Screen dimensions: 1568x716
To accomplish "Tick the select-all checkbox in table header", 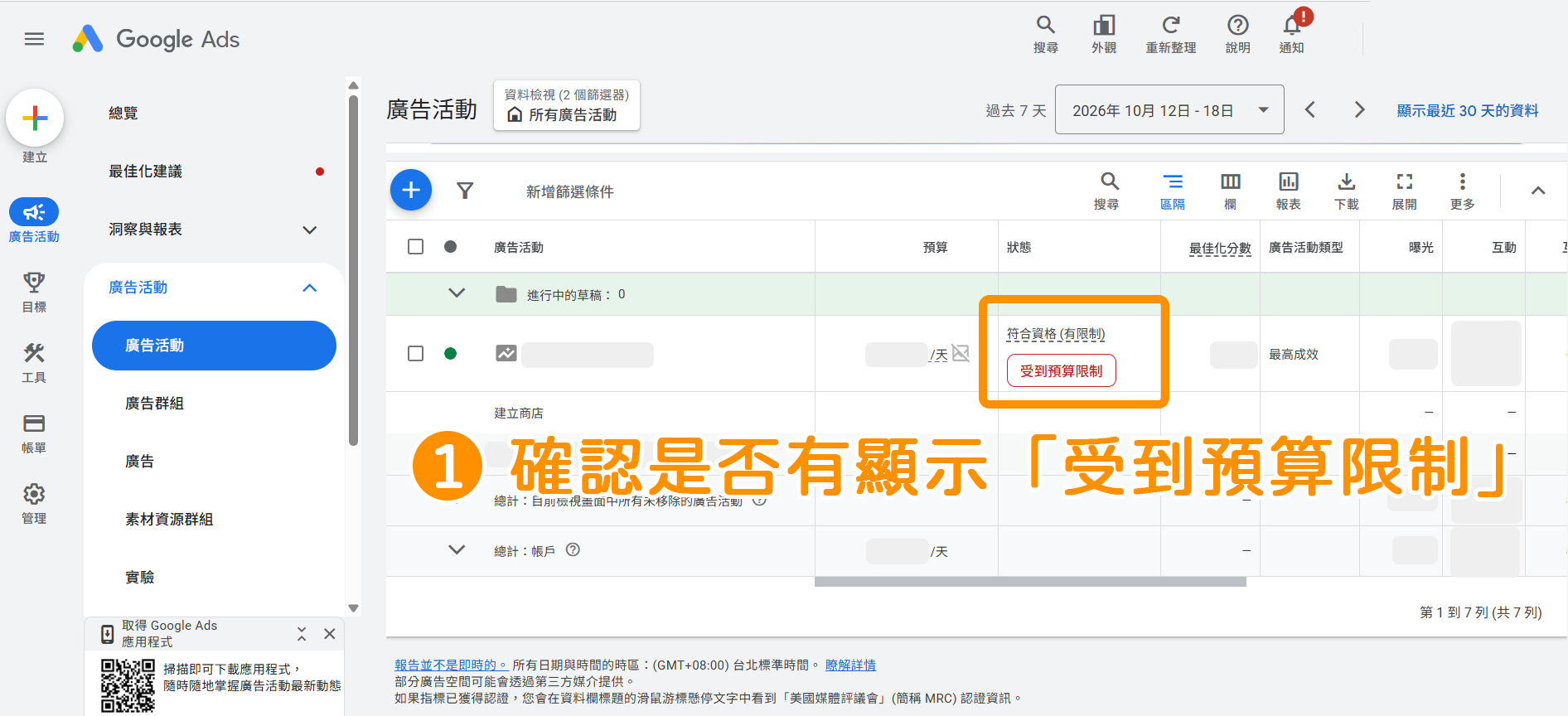I will tap(416, 247).
